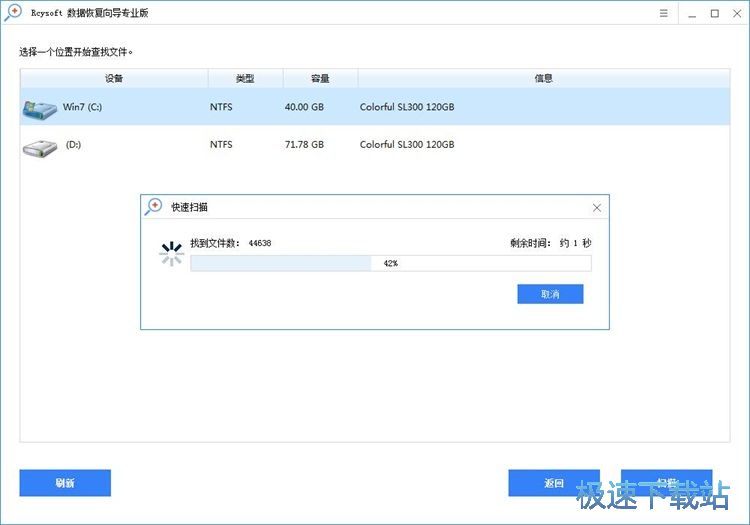Sort by 信息 column header
Screen dimensions: 750x525
pos(544,78)
